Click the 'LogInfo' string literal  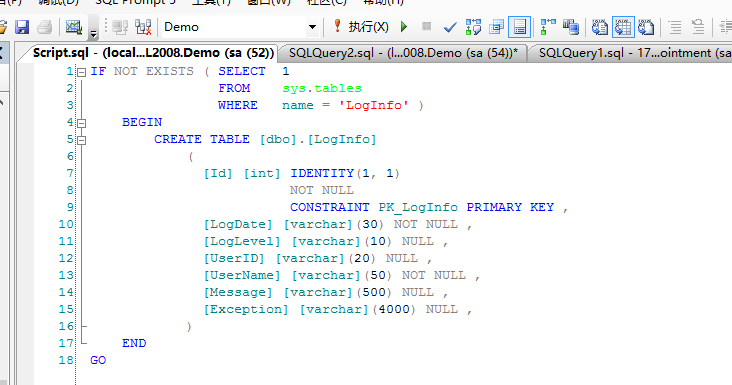[373, 105]
